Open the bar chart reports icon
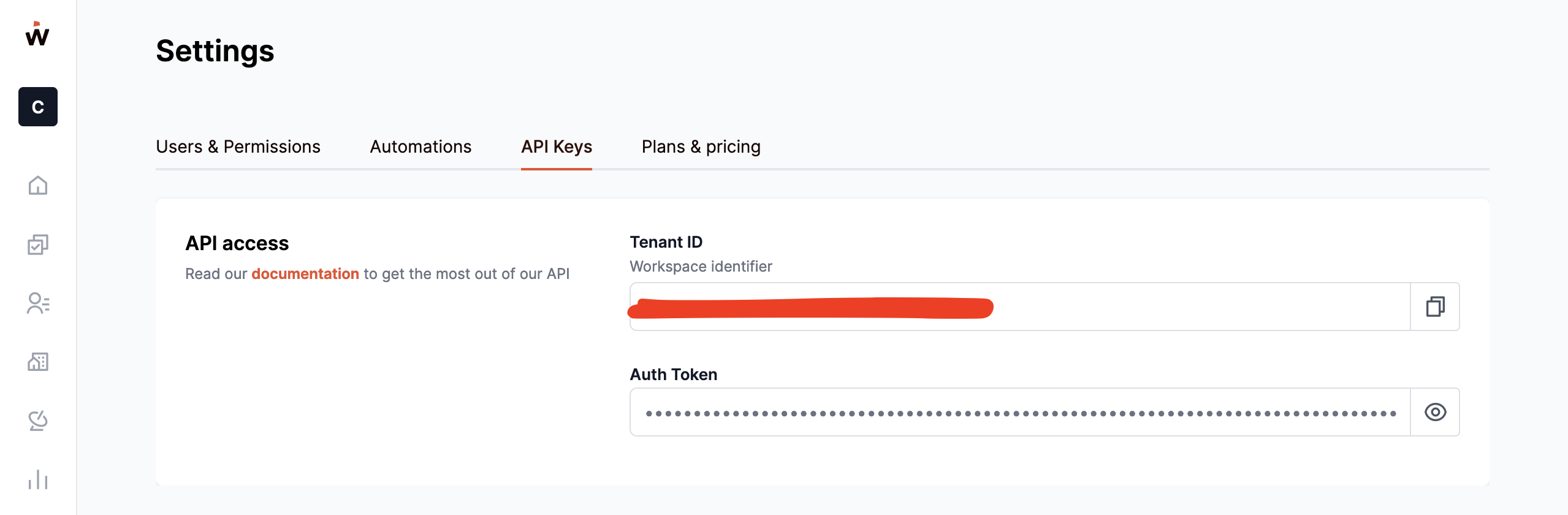 click(38, 479)
